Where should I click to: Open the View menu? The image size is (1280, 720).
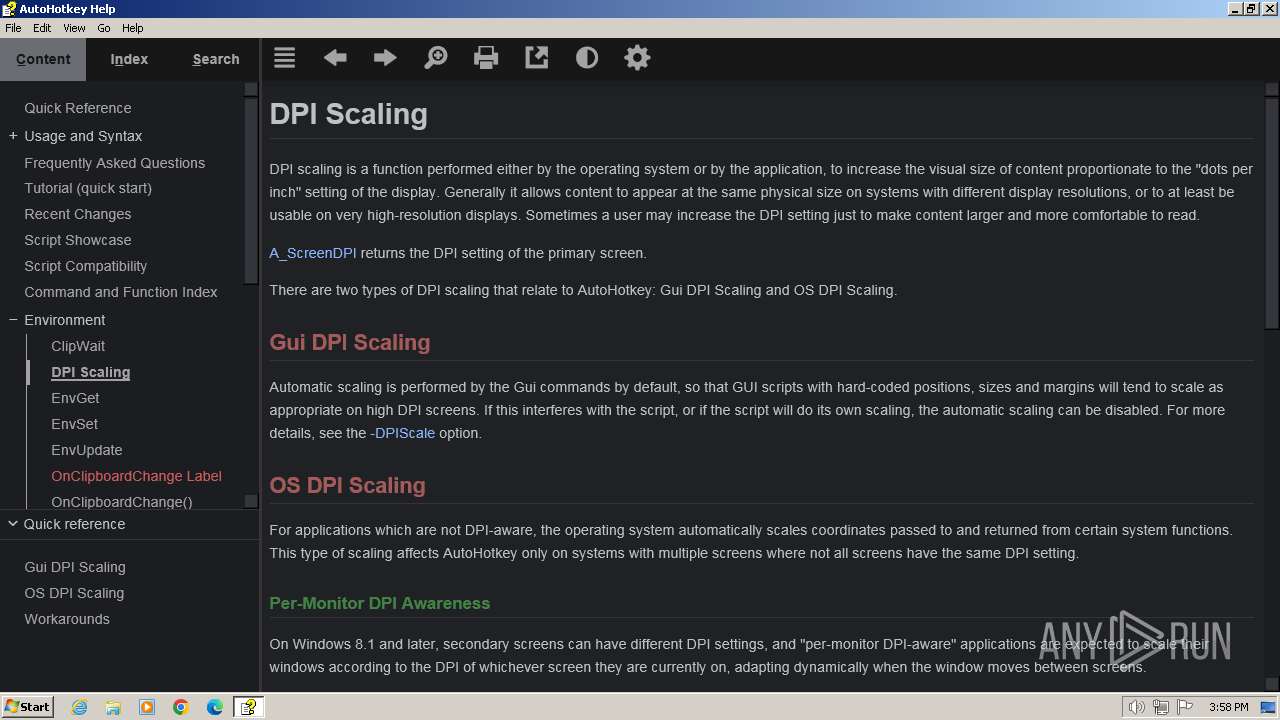coord(75,28)
